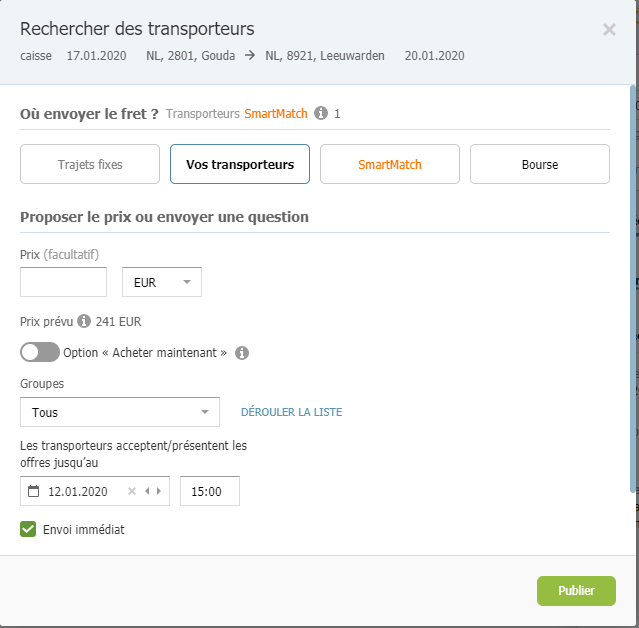Screen dimensions: 639x628
Task: Choose the Bourse tab
Action: click(x=540, y=164)
